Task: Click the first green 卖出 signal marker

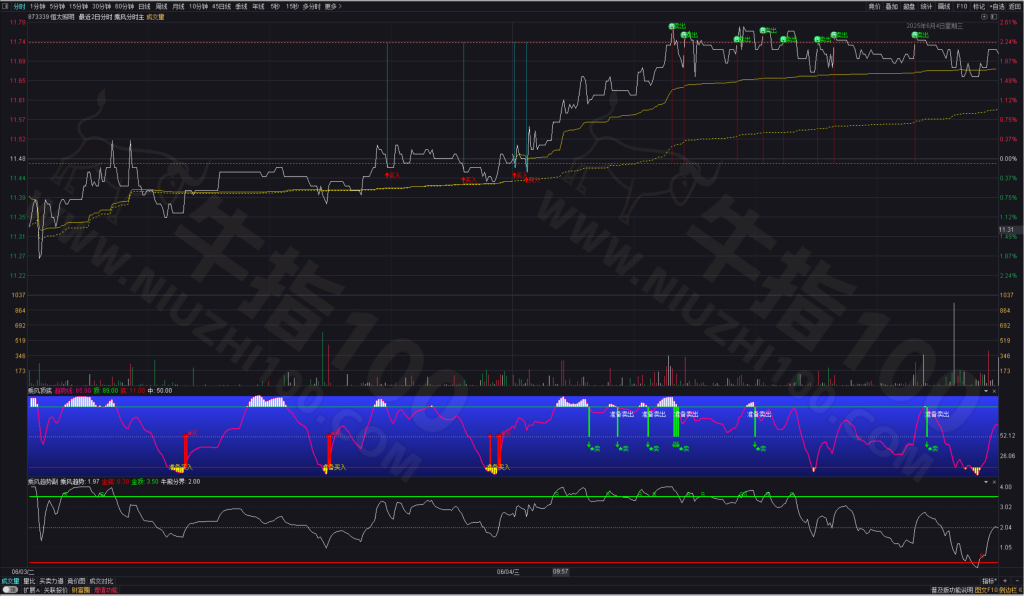Action: point(671,27)
